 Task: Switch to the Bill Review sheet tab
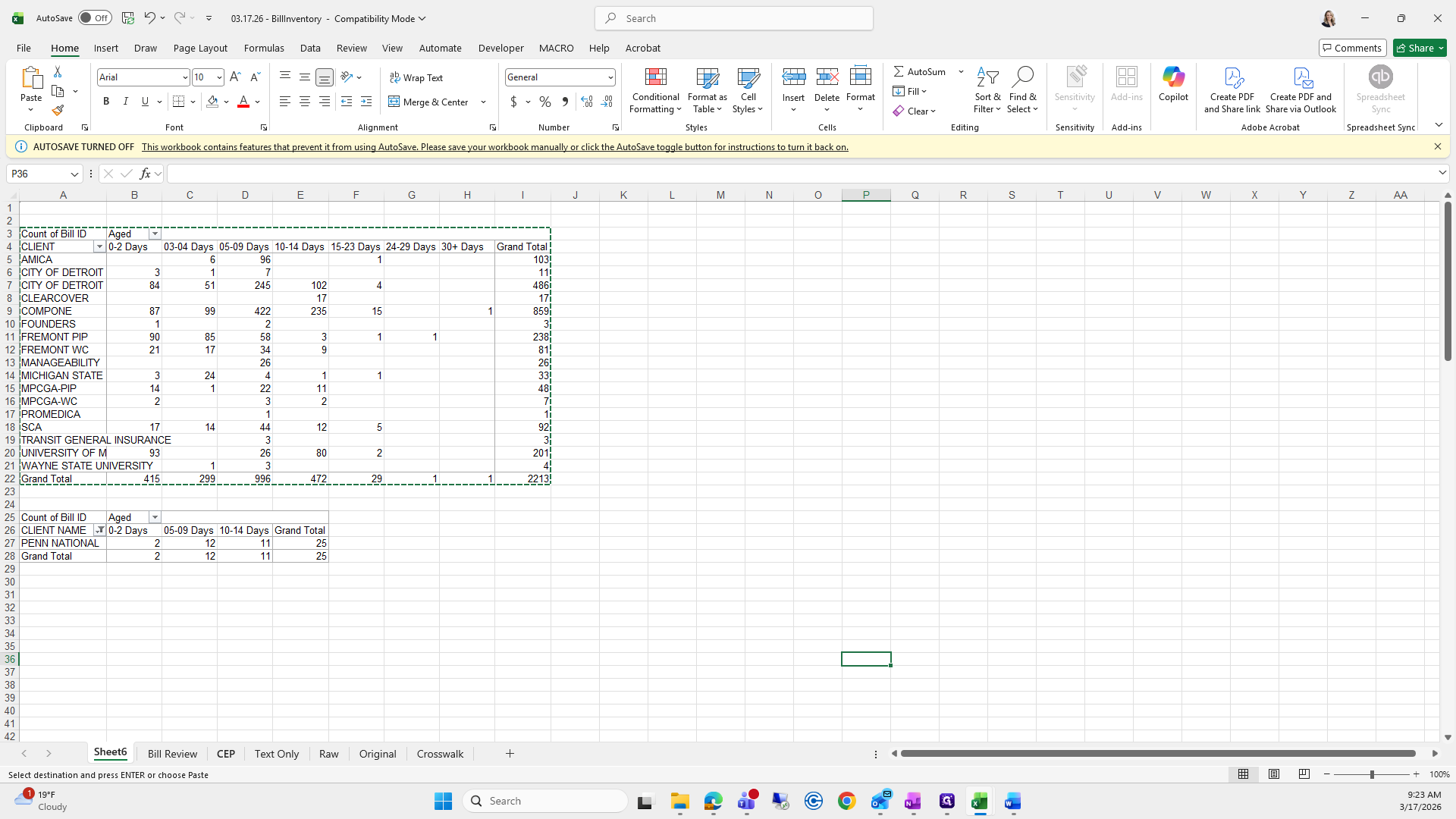click(172, 754)
